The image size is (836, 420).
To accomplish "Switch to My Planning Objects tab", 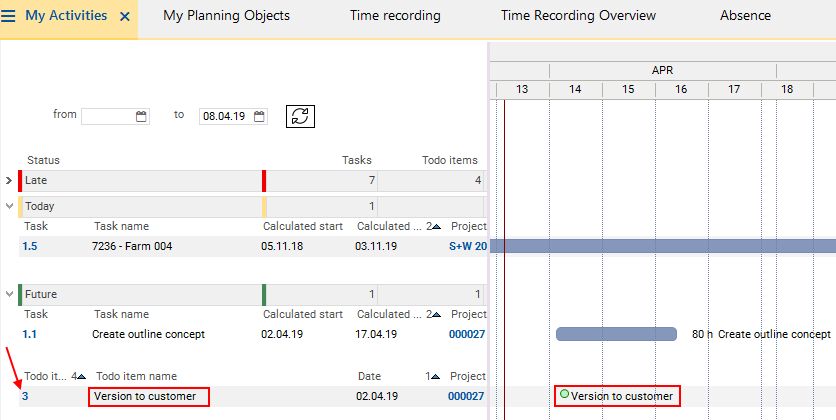I will tap(226, 16).
